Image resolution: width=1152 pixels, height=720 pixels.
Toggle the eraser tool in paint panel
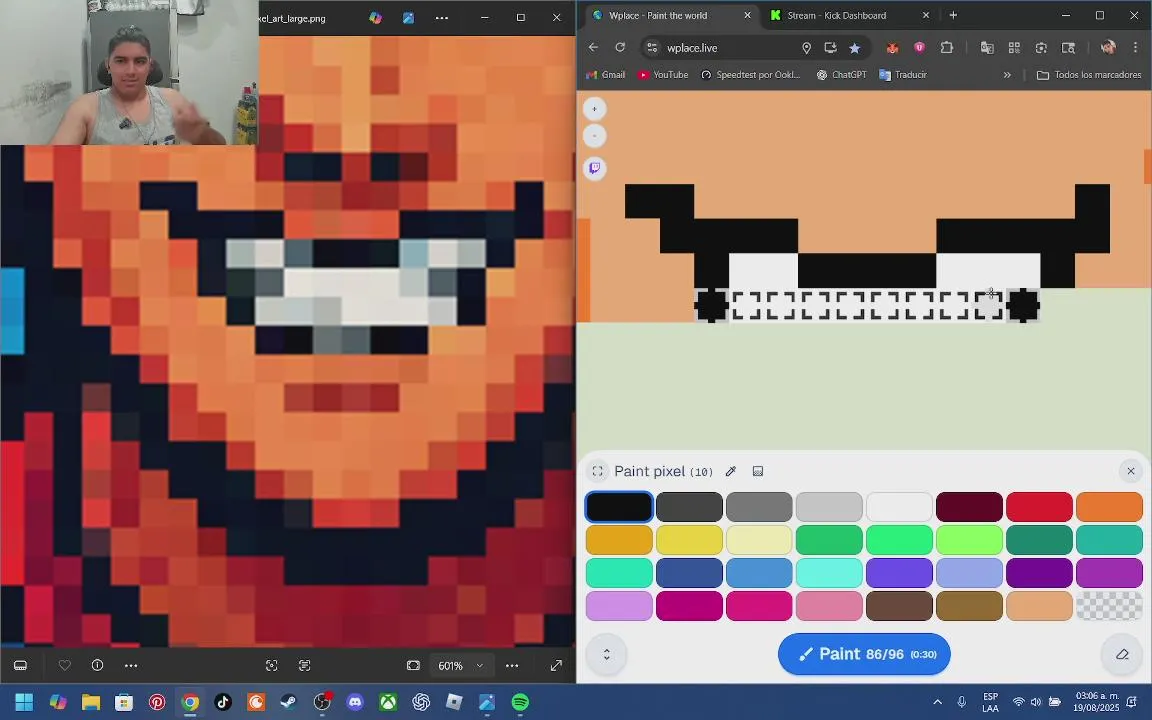click(x=1121, y=654)
